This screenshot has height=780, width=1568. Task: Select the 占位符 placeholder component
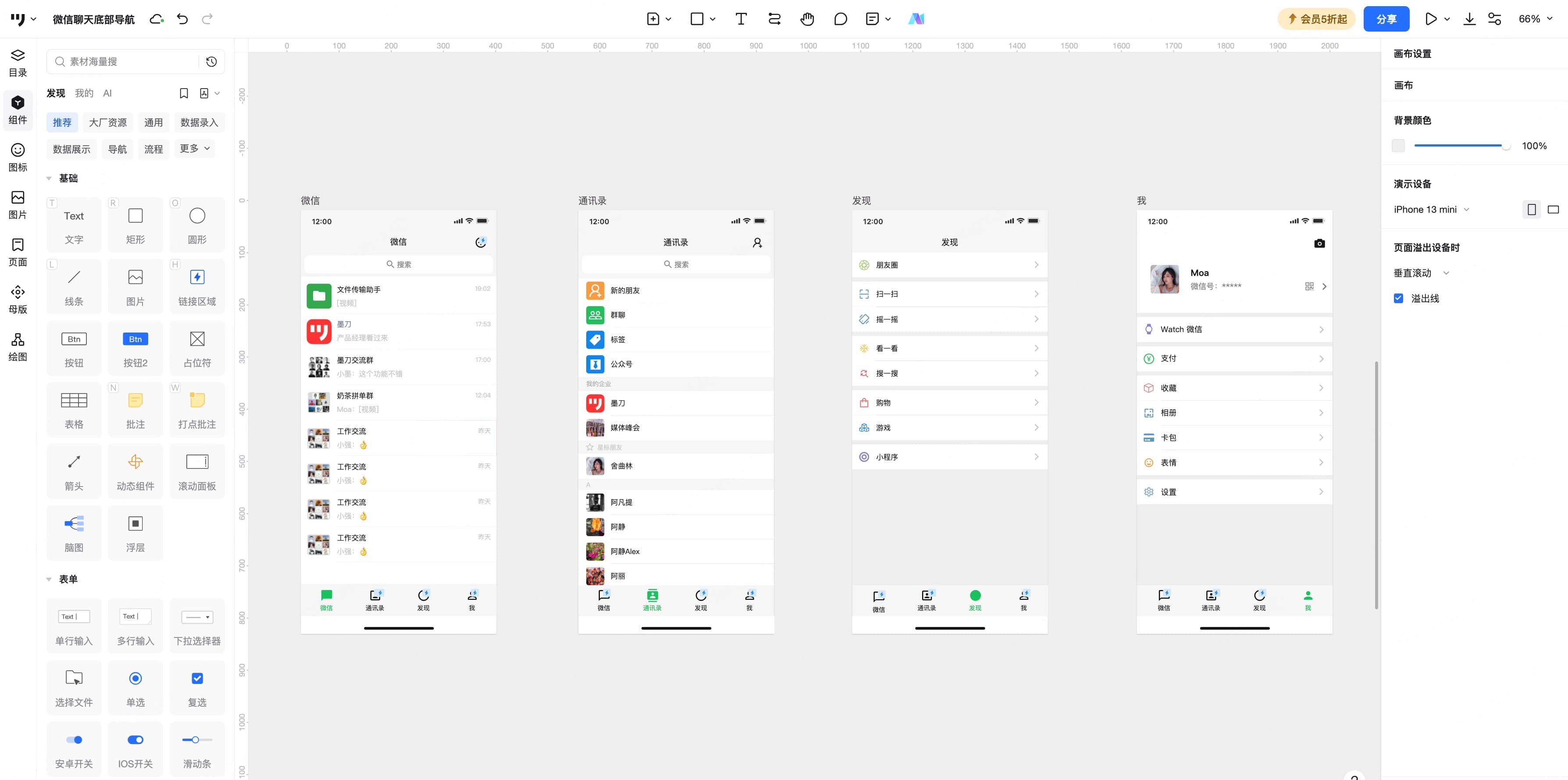(x=196, y=348)
